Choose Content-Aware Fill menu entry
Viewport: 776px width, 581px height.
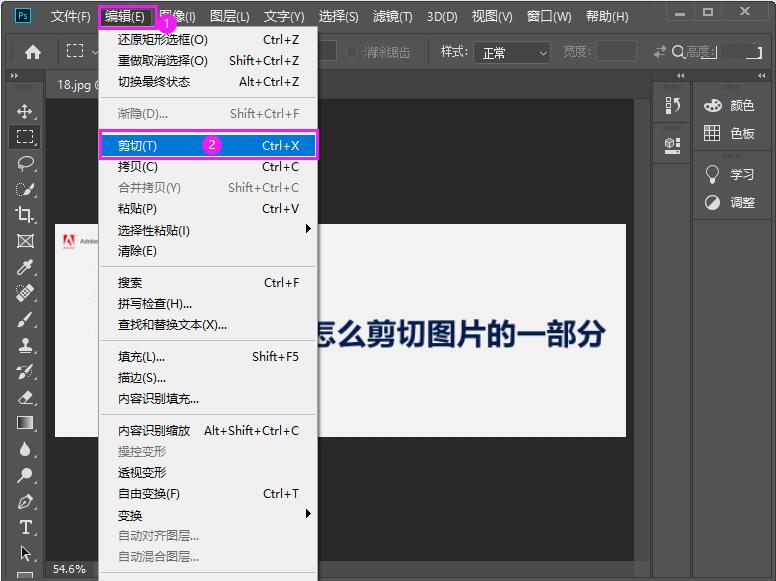[x=208, y=399]
